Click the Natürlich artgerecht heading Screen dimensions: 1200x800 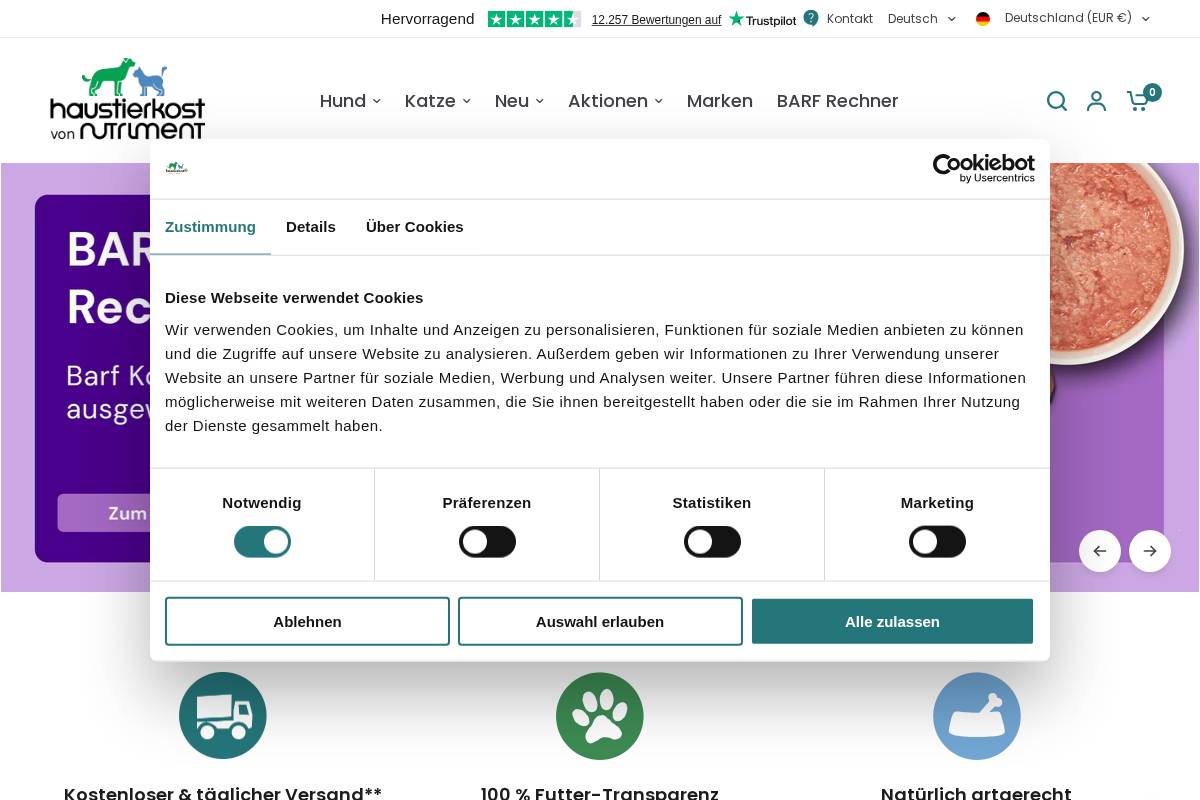pos(976,794)
